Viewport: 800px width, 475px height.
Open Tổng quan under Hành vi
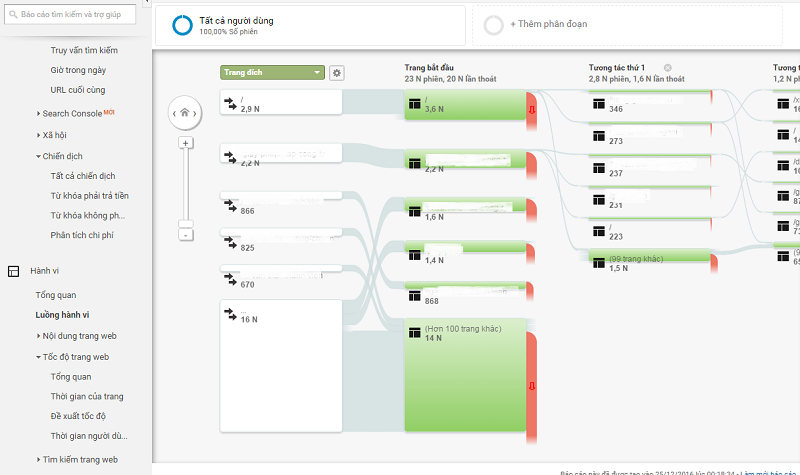point(56,295)
